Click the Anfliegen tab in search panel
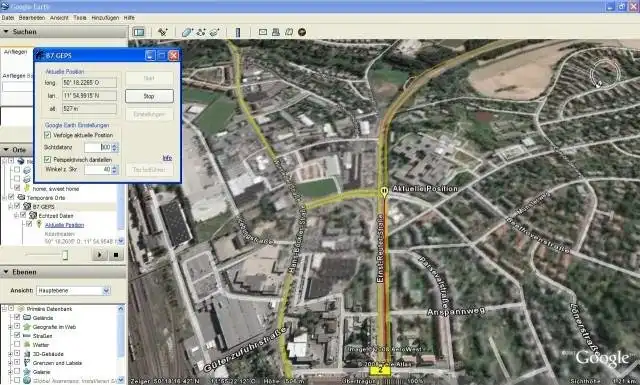This screenshot has width=640, height=385. (x=16, y=52)
